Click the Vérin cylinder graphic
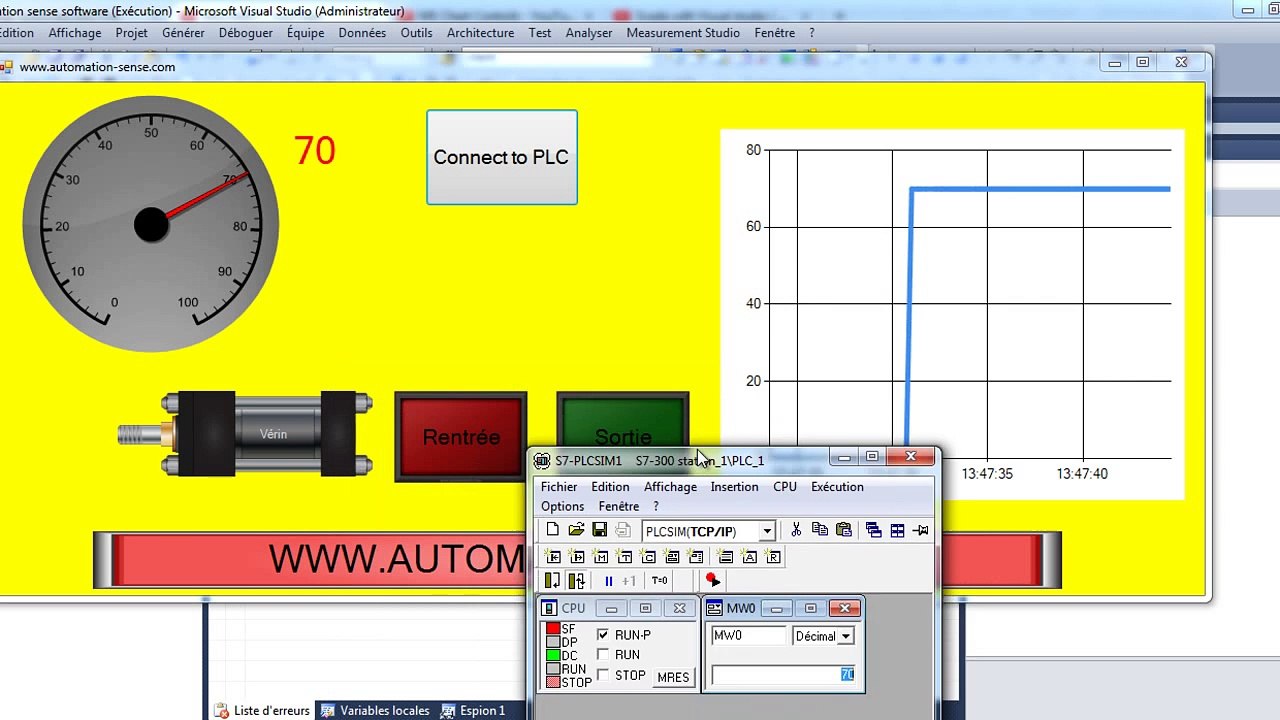The width and height of the screenshot is (1280, 720). 245,434
